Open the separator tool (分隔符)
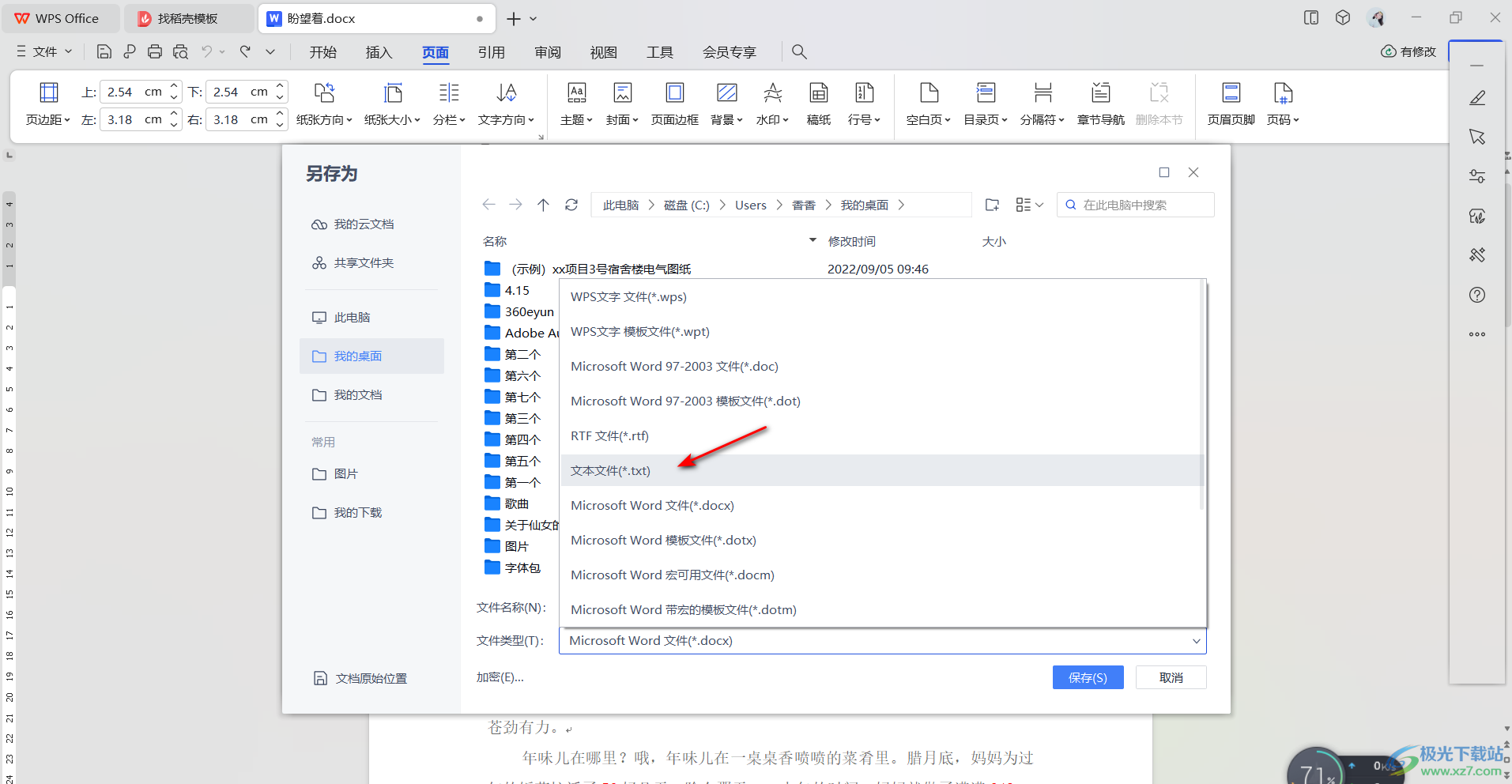 coord(1043,104)
